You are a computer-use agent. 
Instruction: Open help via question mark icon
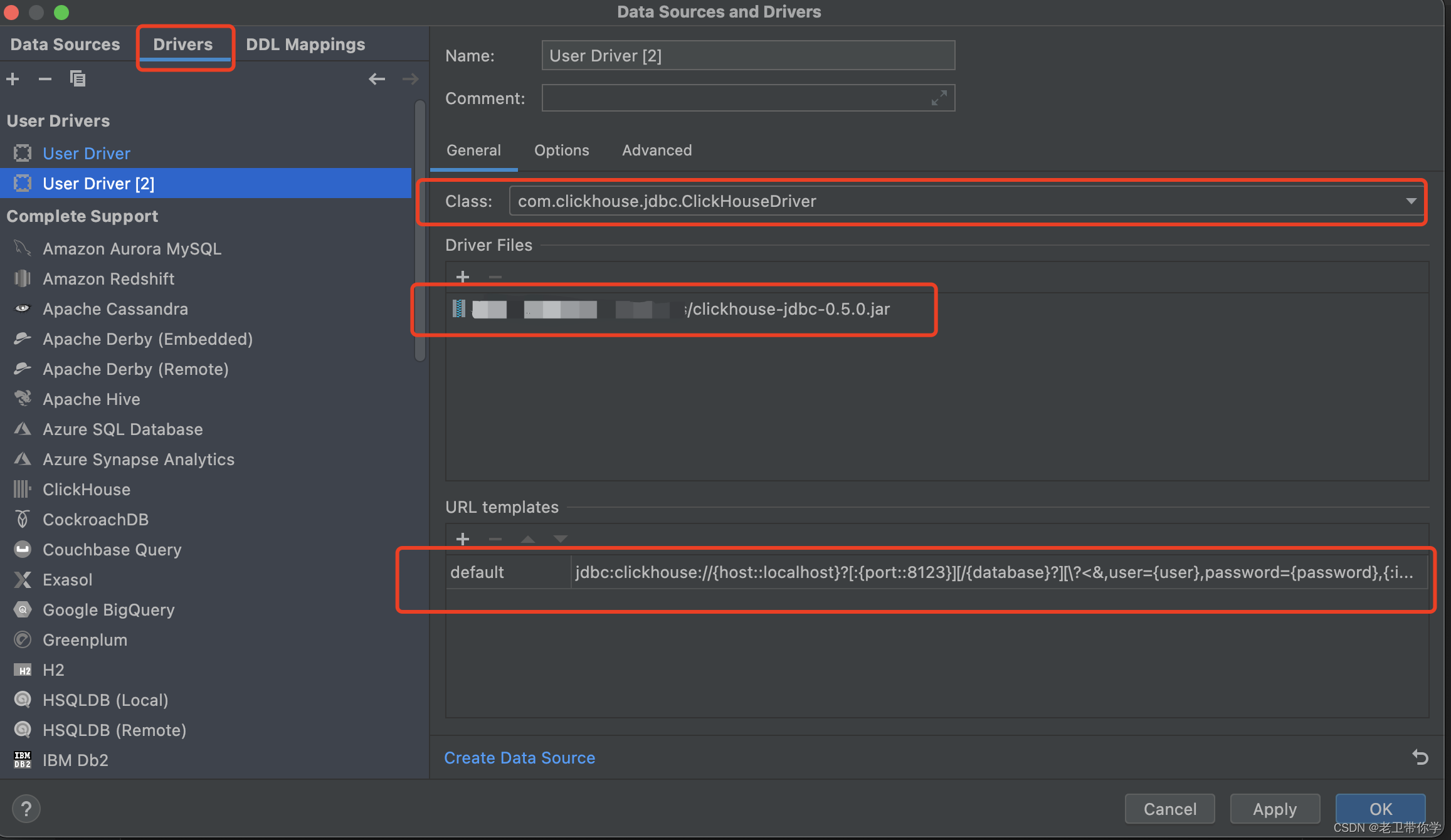pos(26,809)
